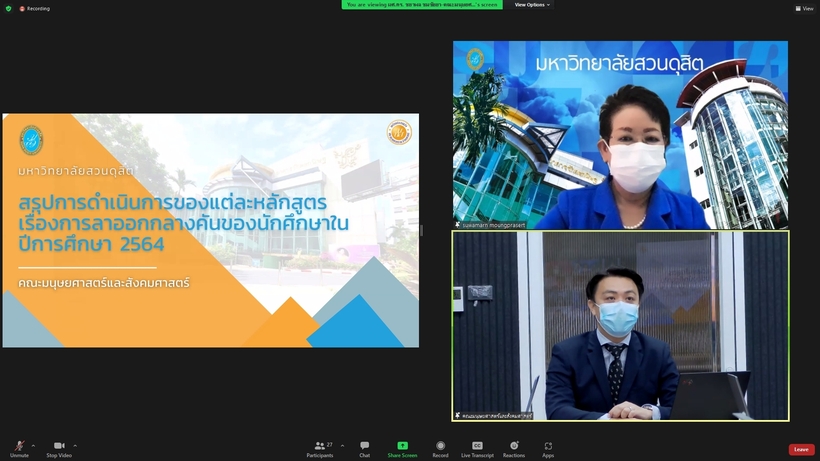Click the red Leave button
The height and width of the screenshot is (461, 820).
point(801,450)
